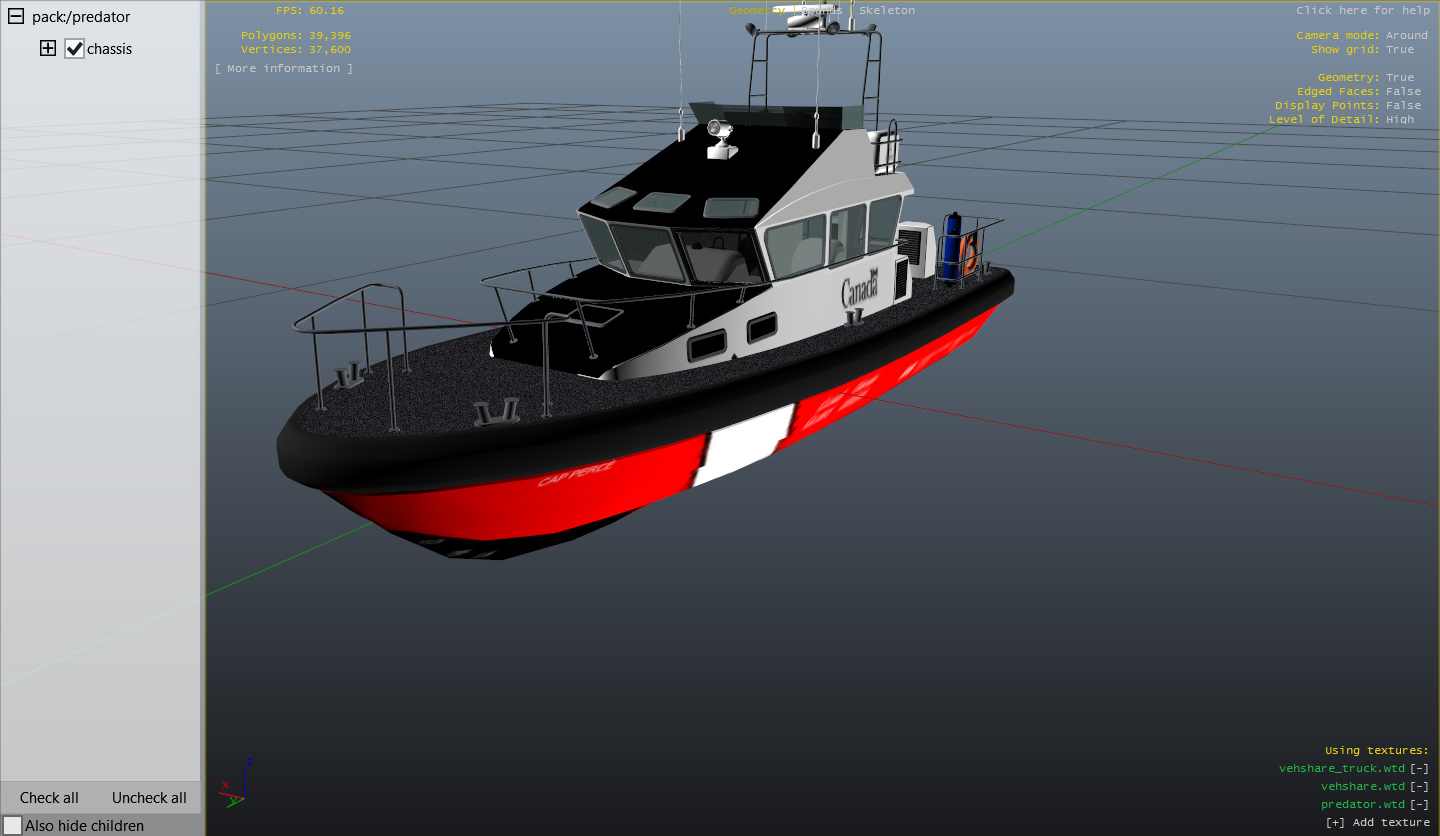
Task: Remove vehshare.wtd using its [-] icon
Action: pos(1419,786)
